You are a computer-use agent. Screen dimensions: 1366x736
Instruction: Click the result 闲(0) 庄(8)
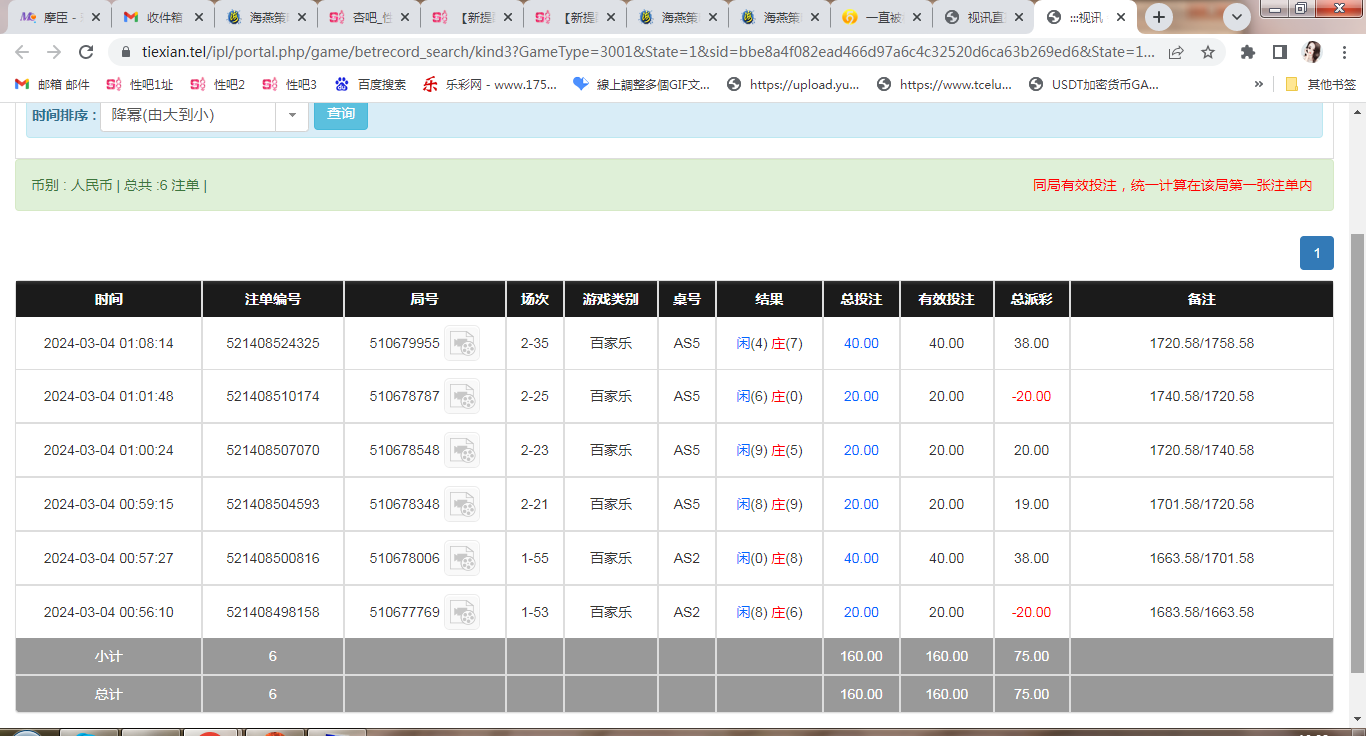pos(770,558)
